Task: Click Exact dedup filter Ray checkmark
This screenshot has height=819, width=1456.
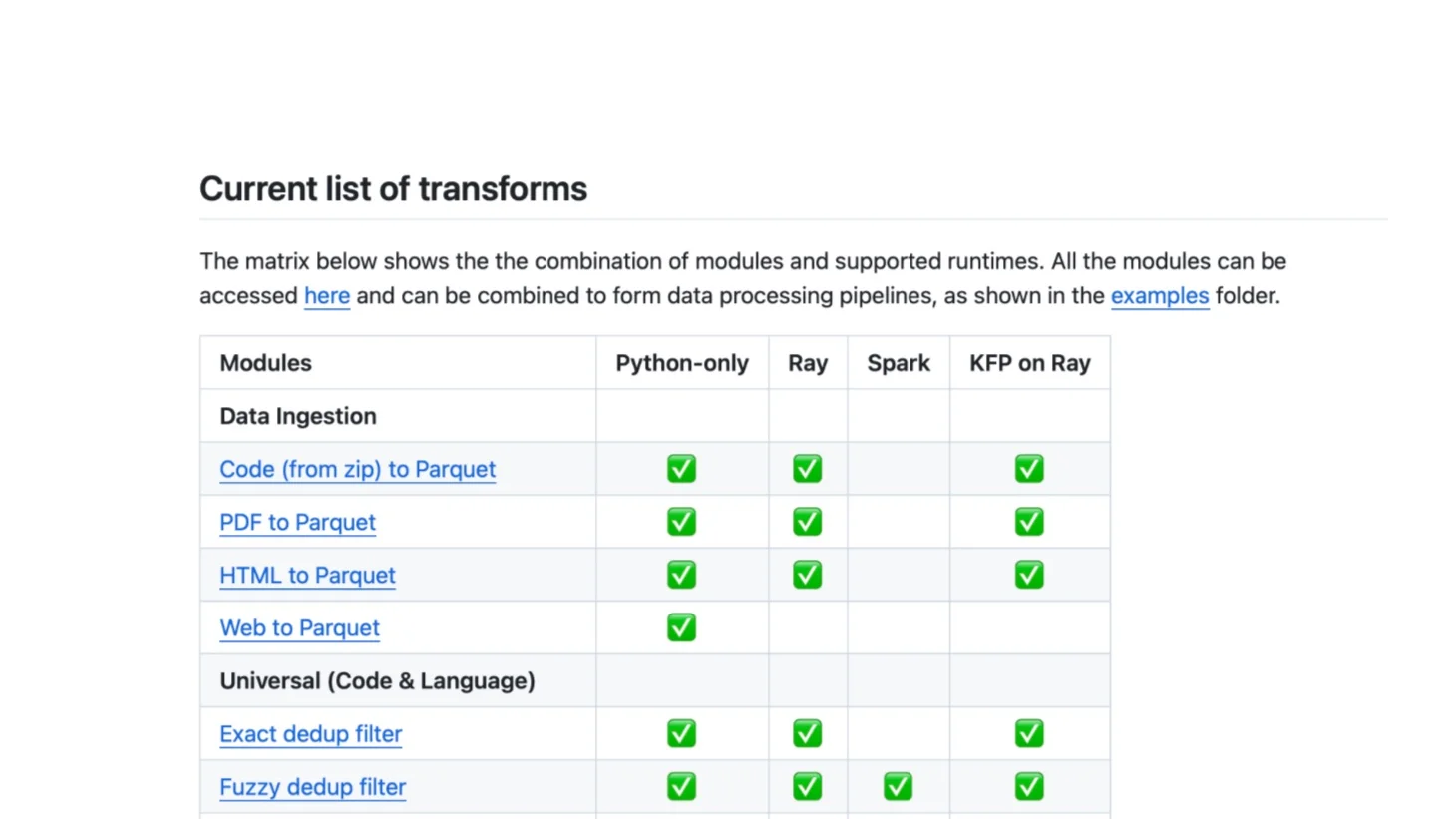Action: (807, 734)
